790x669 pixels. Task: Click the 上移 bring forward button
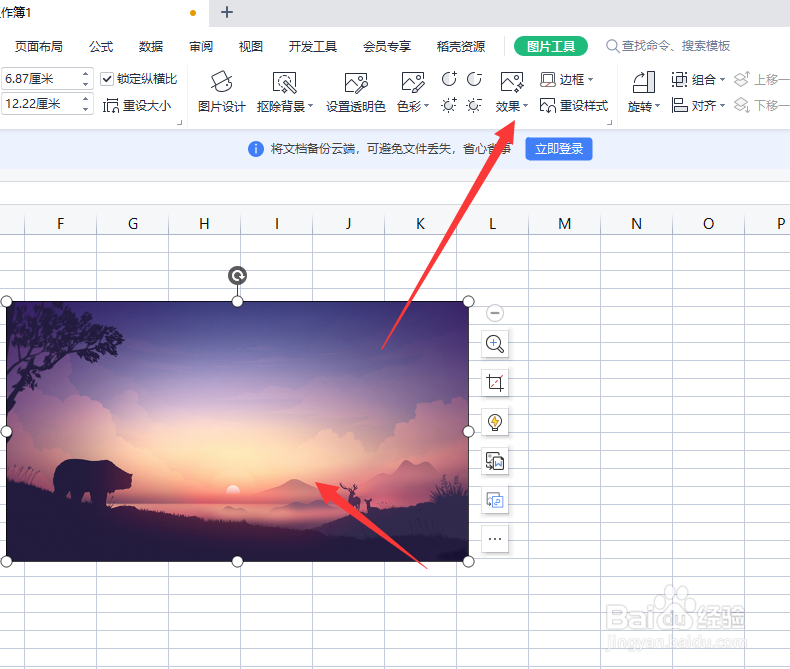point(761,80)
